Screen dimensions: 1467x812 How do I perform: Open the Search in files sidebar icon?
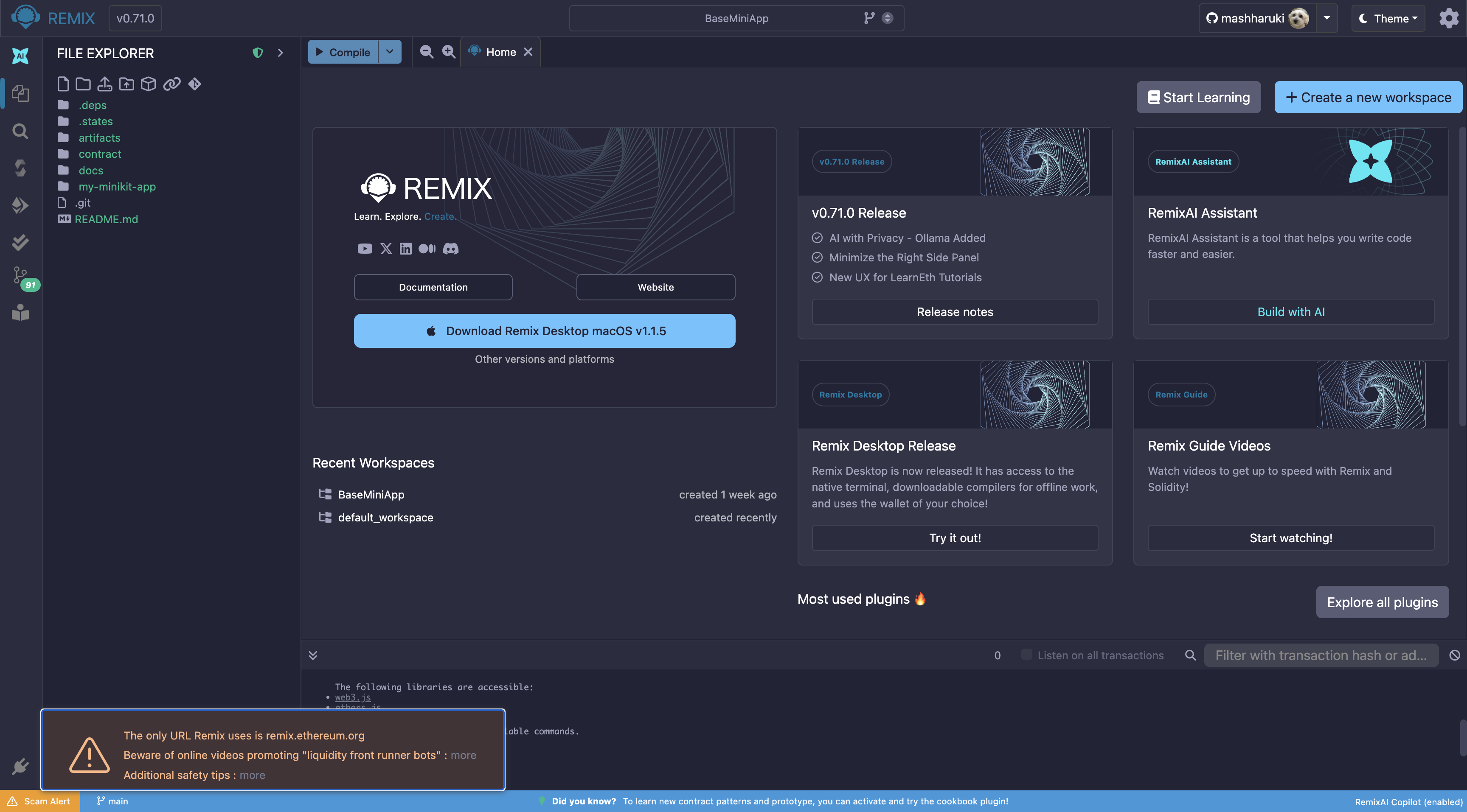coord(20,132)
